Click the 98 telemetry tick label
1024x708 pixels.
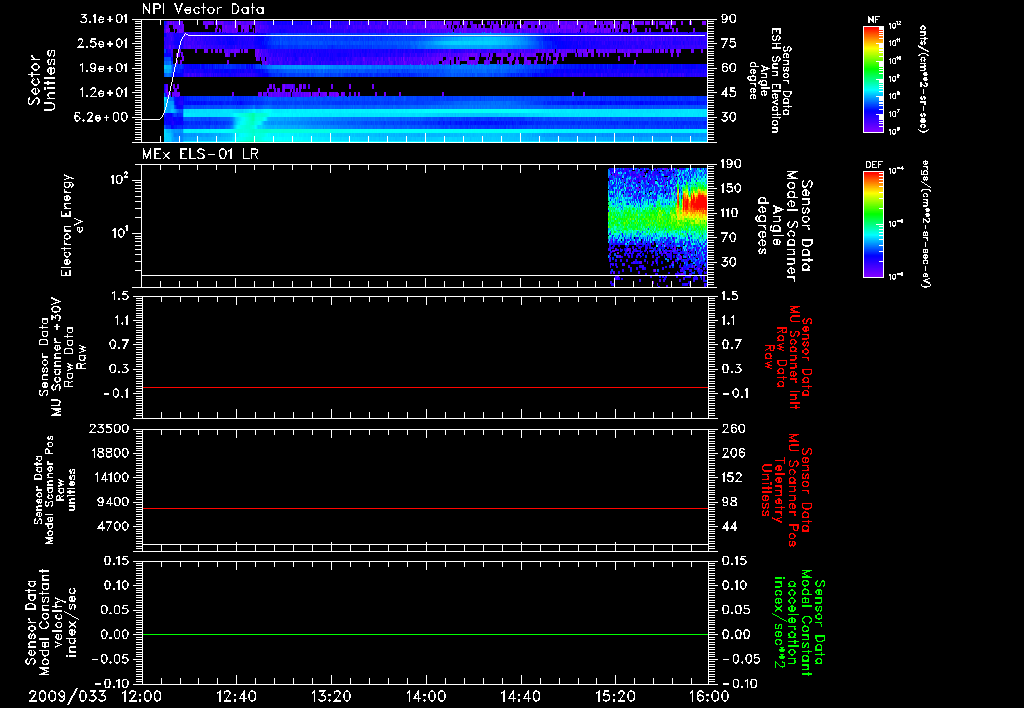[x=729, y=502]
